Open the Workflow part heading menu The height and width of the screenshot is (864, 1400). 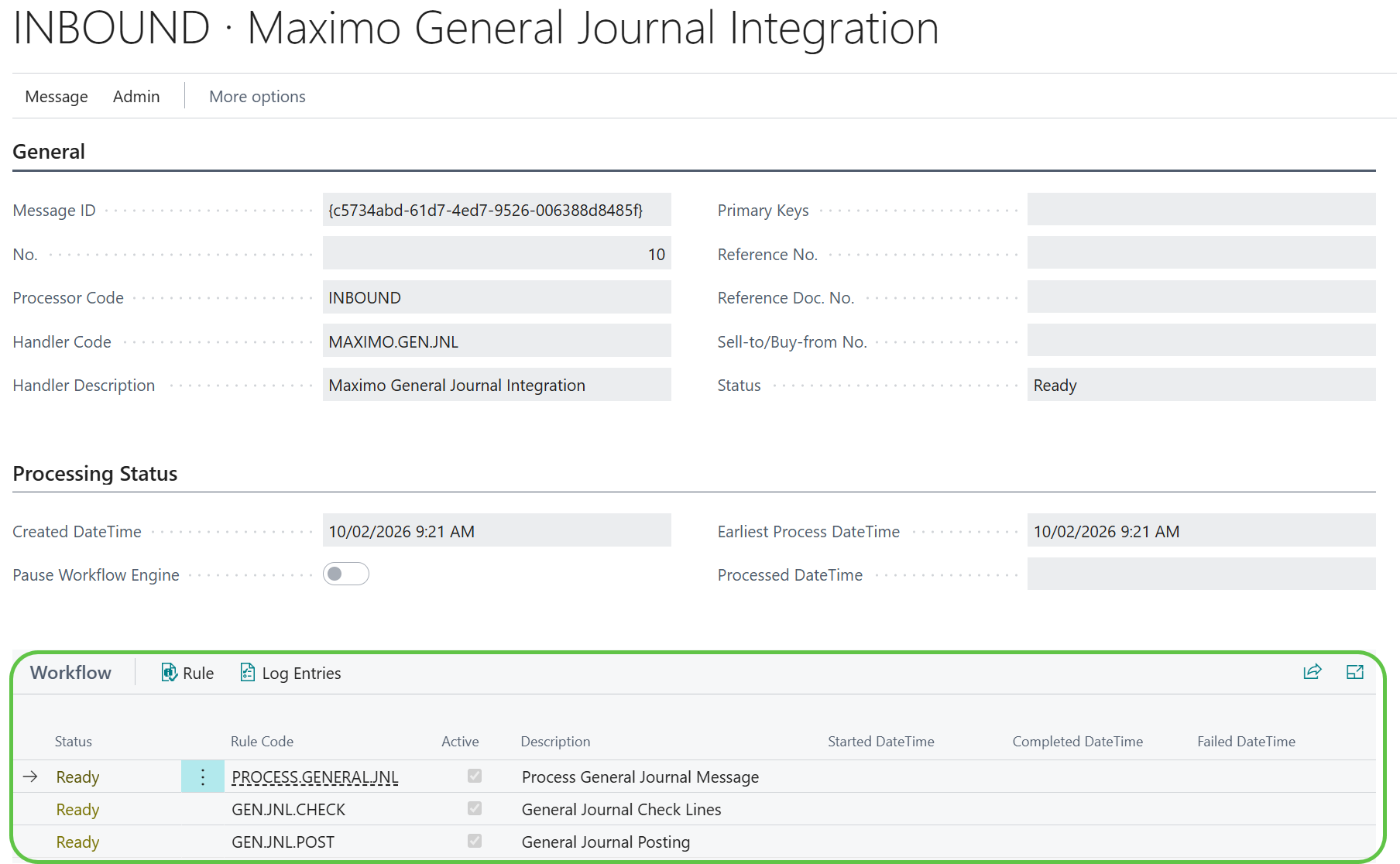pos(70,673)
